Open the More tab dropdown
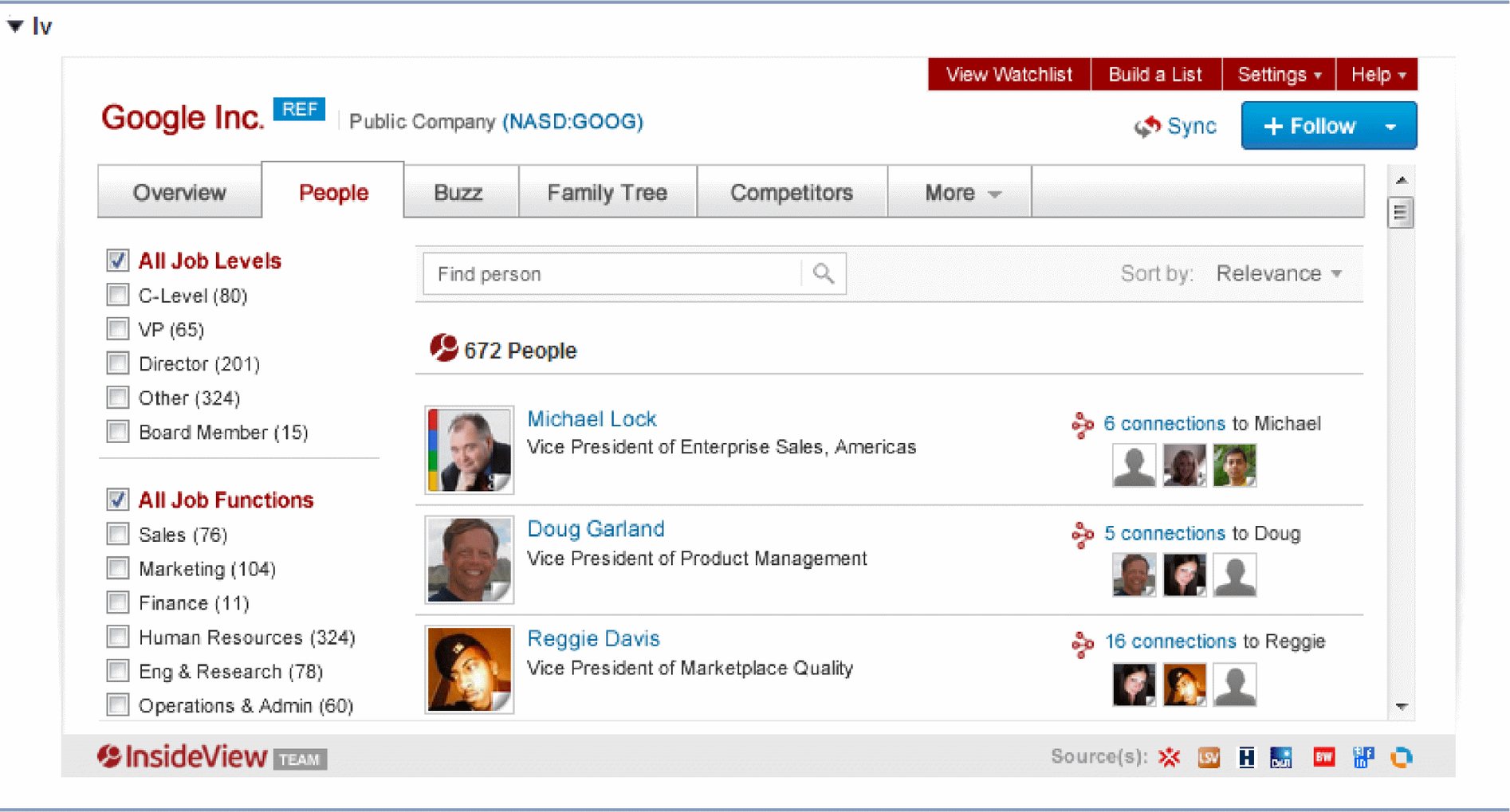Viewport: 1510px width, 812px height. 960,192
